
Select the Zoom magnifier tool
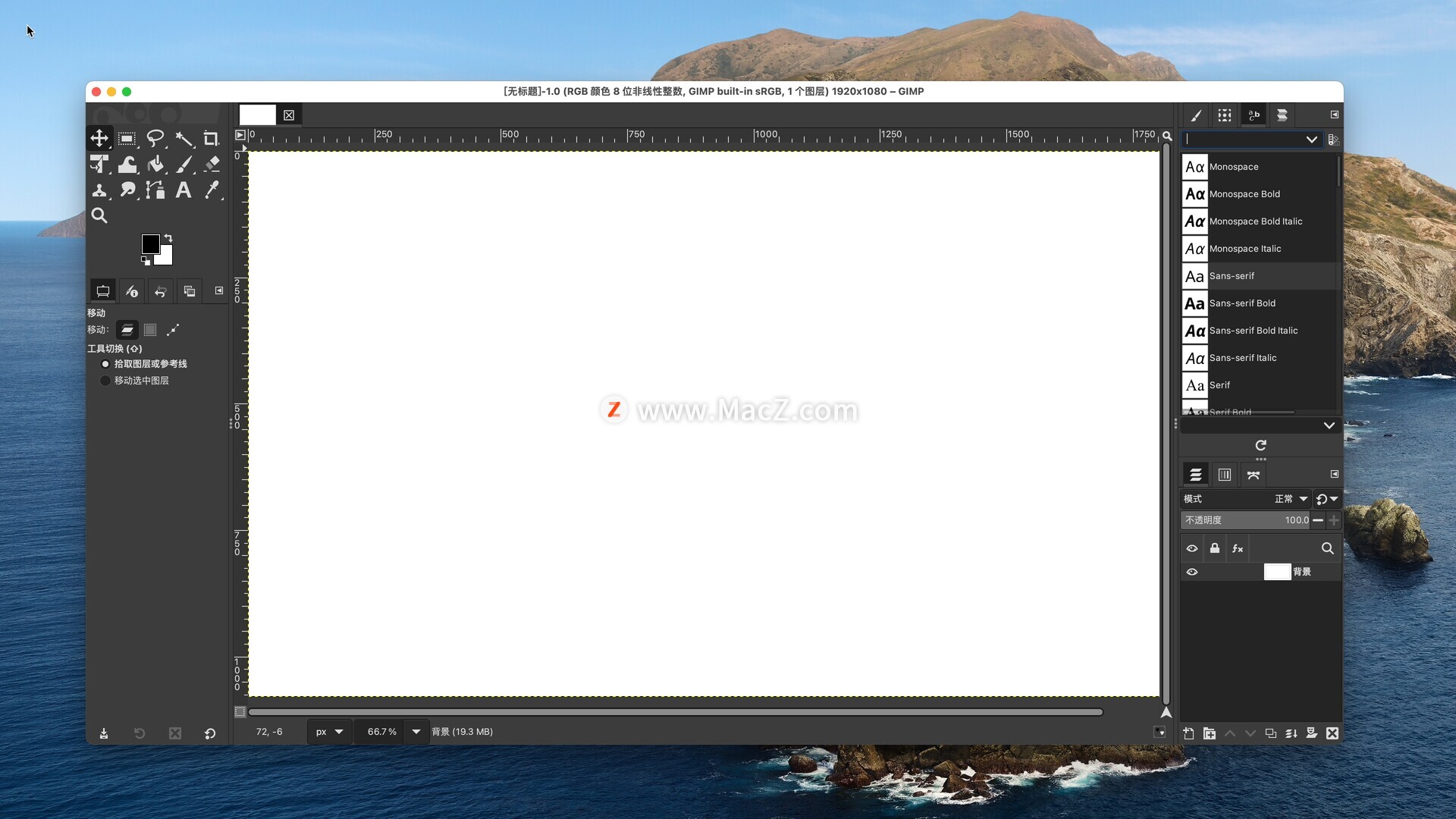pyautogui.click(x=99, y=215)
